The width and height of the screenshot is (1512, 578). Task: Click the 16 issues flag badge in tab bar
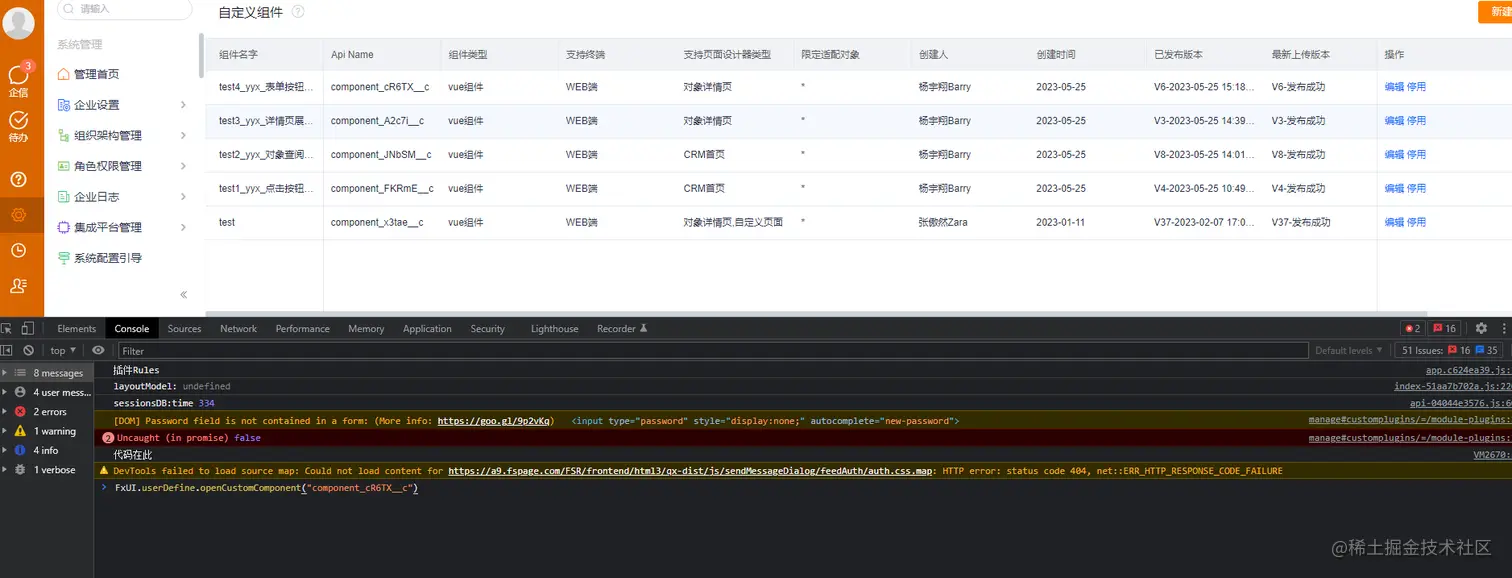(1444, 328)
